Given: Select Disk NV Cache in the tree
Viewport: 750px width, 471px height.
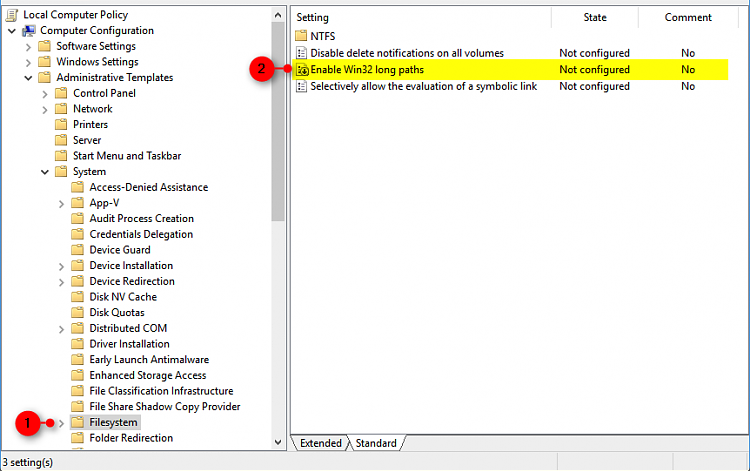Looking at the screenshot, I should [x=123, y=297].
